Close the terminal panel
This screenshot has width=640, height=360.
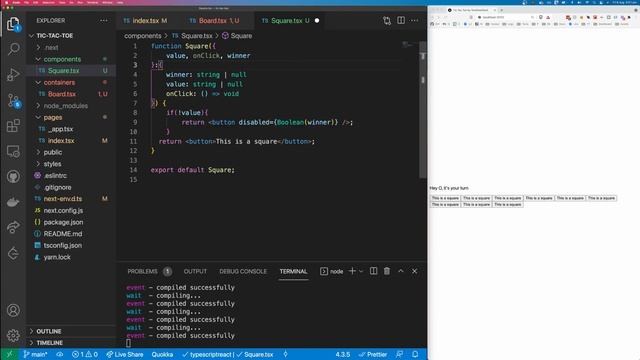point(414,271)
